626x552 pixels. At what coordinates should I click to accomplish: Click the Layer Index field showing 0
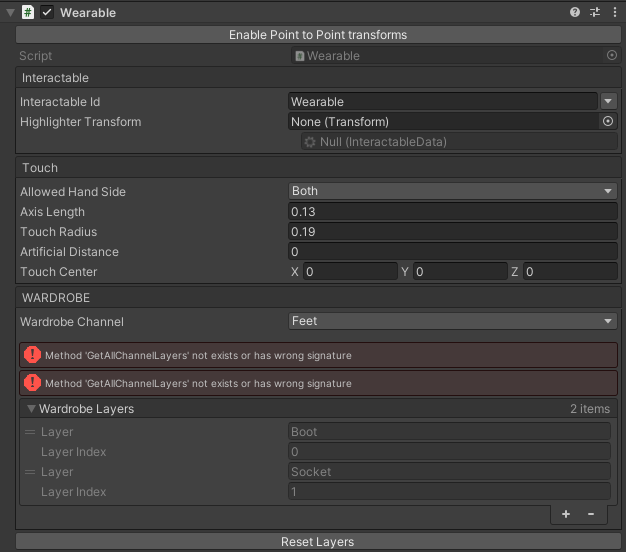click(x=449, y=452)
